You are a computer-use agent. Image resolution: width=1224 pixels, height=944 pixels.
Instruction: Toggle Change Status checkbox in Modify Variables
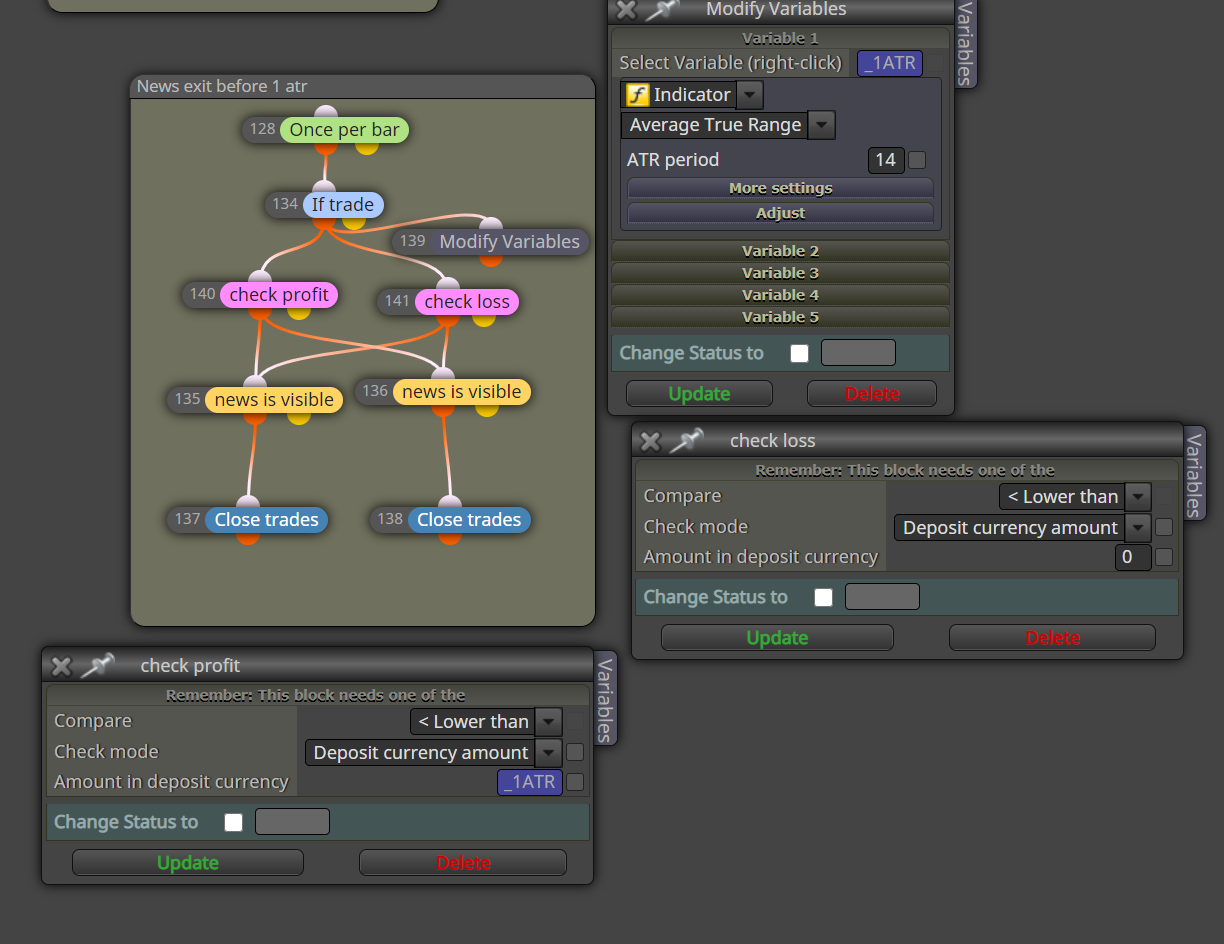tap(799, 353)
